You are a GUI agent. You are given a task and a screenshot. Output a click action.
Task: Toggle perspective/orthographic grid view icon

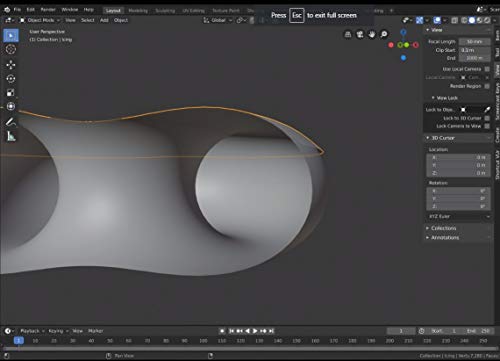348,34
